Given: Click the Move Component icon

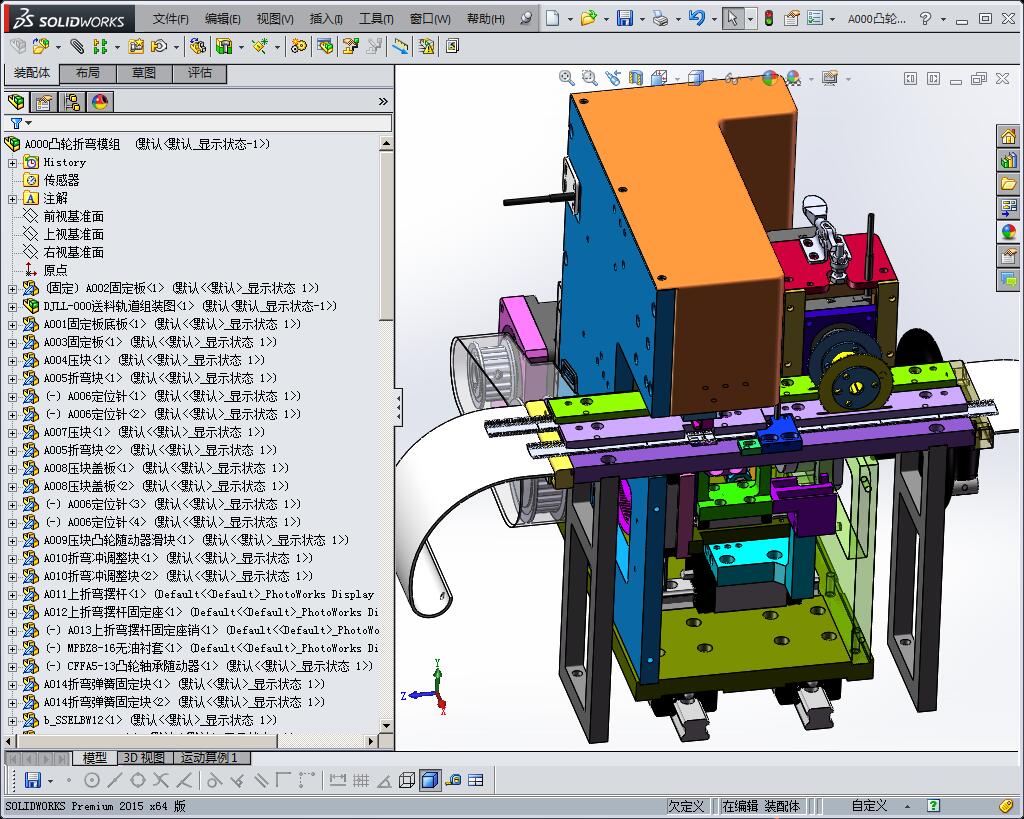Looking at the screenshot, I should (x=159, y=46).
